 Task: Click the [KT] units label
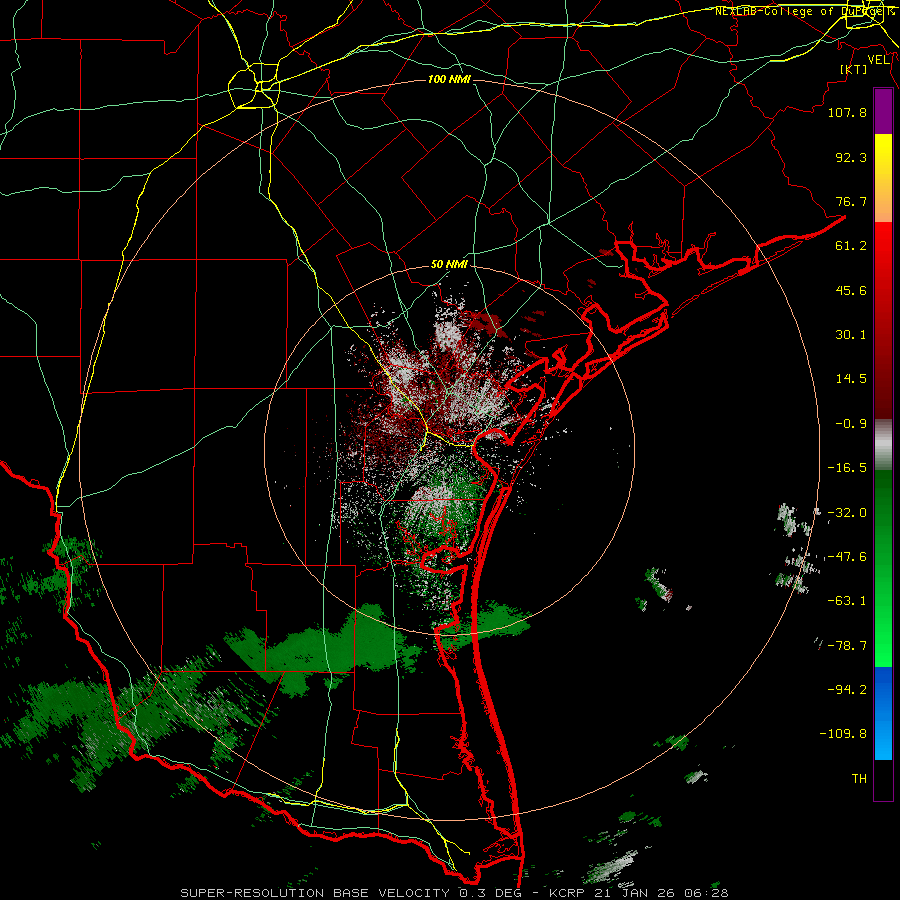(x=853, y=69)
